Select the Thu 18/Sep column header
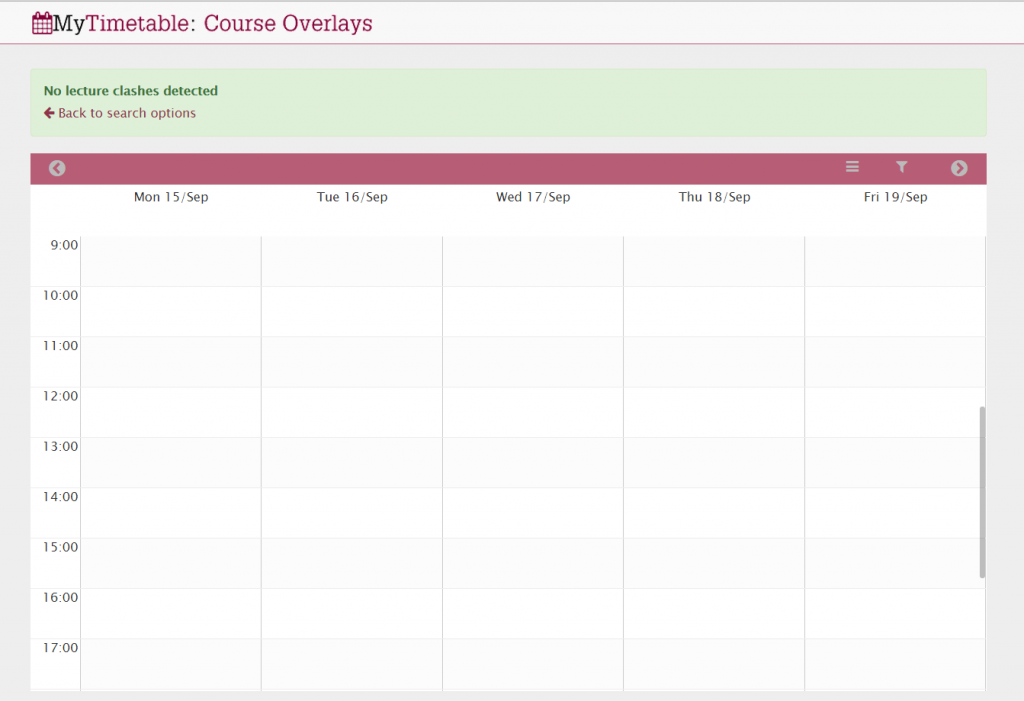1024x701 pixels. 714,197
